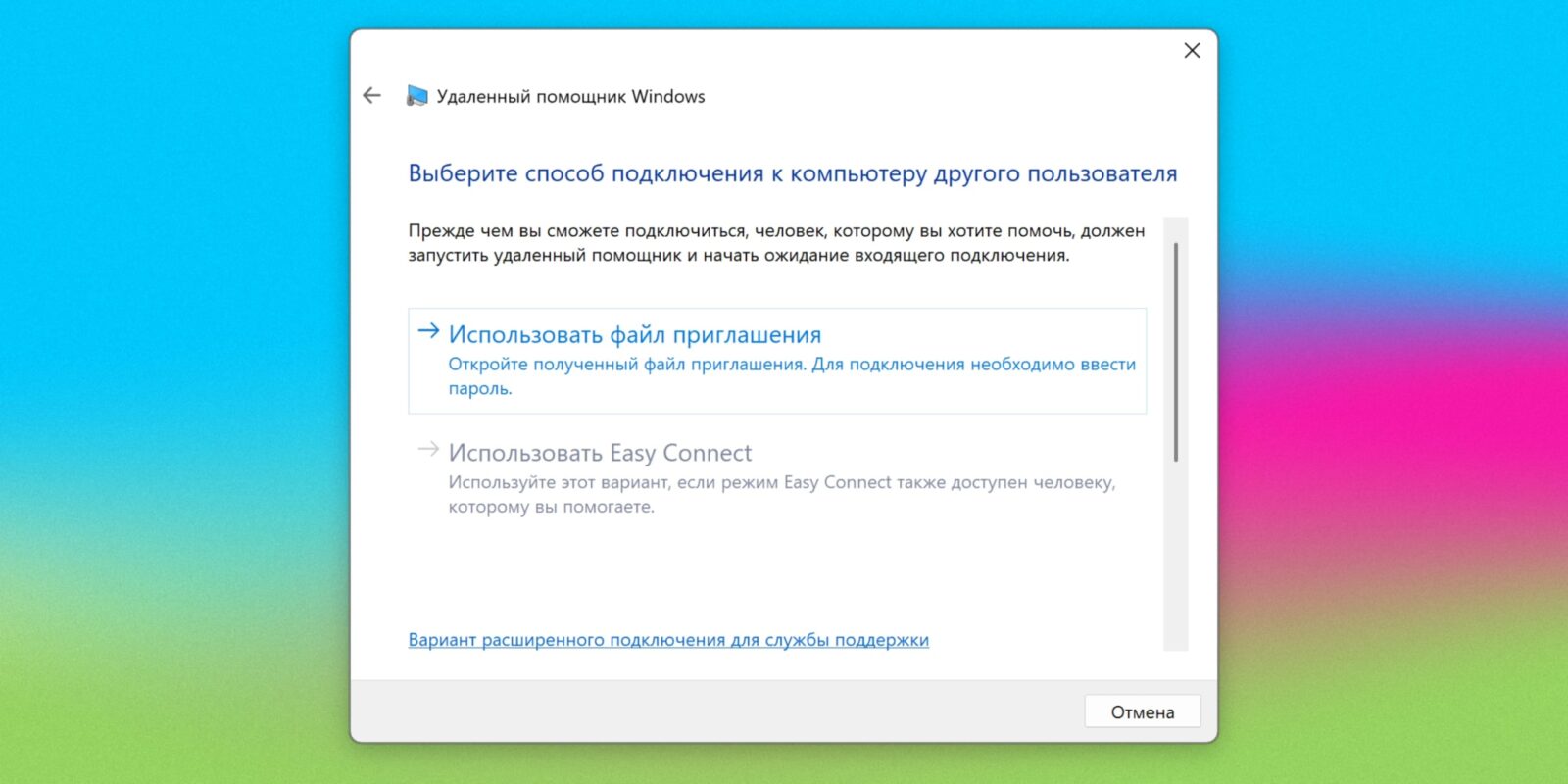This screenshot has width=1568, height=784.
Task: Select the Использовать Easy Connect option title
Action: [x=600, y=453]
